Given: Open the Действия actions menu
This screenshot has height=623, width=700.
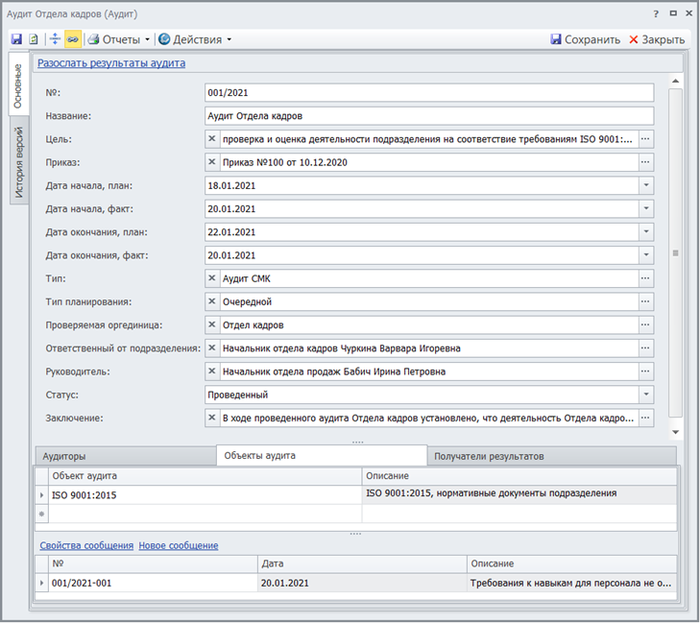Looking at the screenshot, I should click(194, 40).
